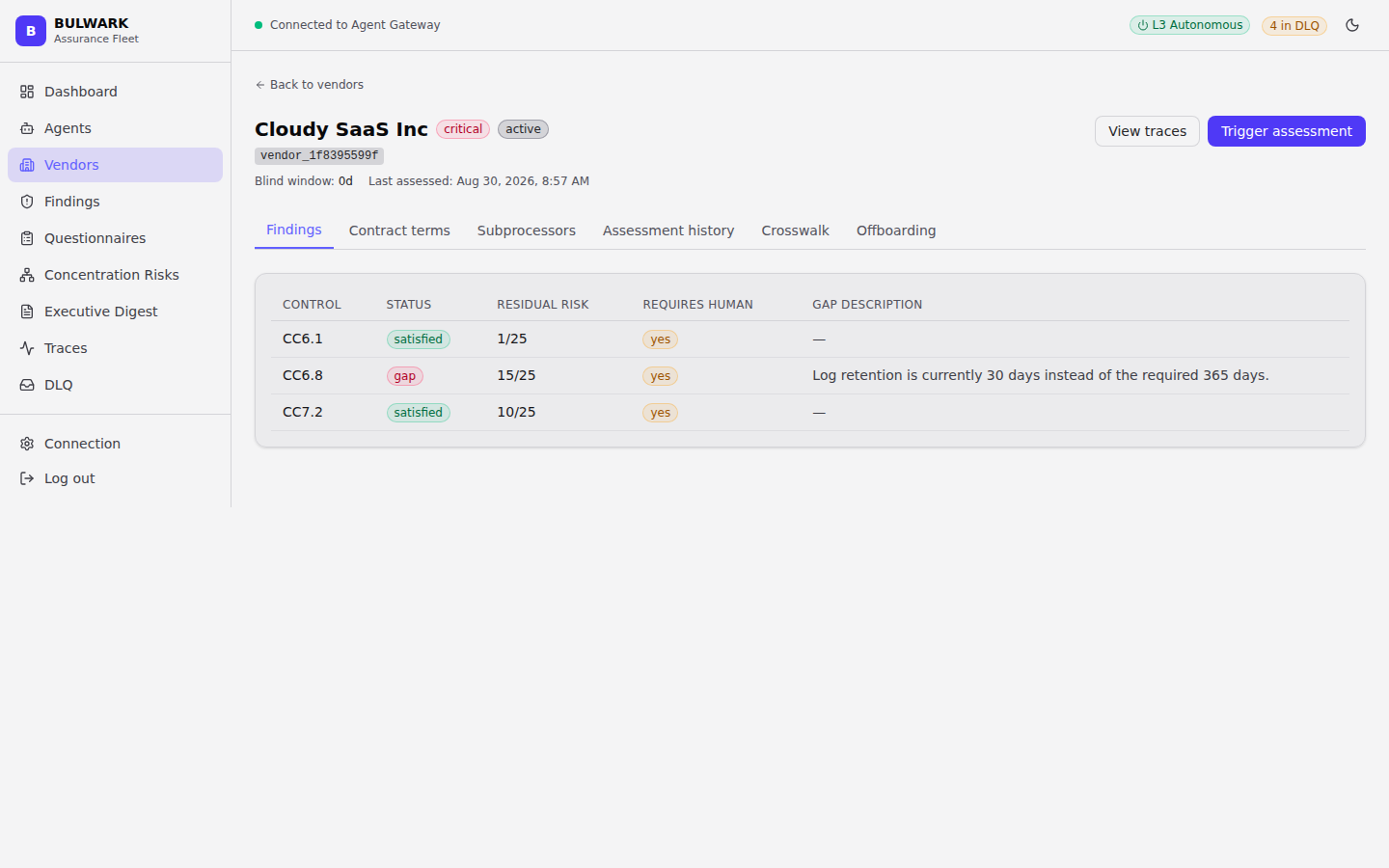Click the gap status badge
Viewport: 1389px width, 868px height.
coord(405,376)
